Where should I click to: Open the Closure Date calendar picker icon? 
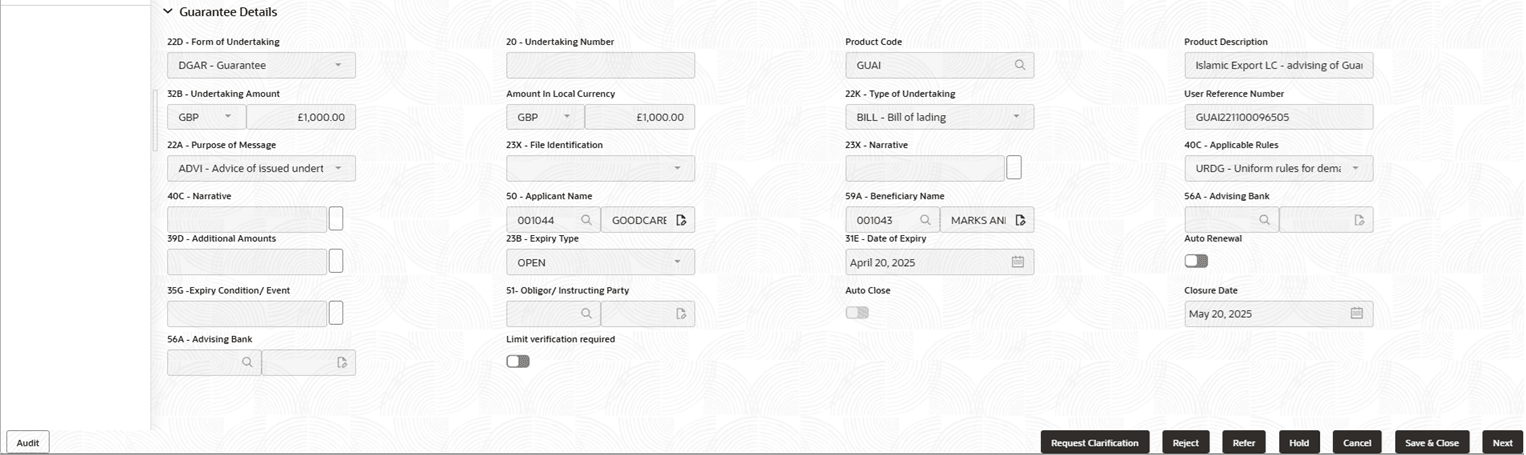1356,313
